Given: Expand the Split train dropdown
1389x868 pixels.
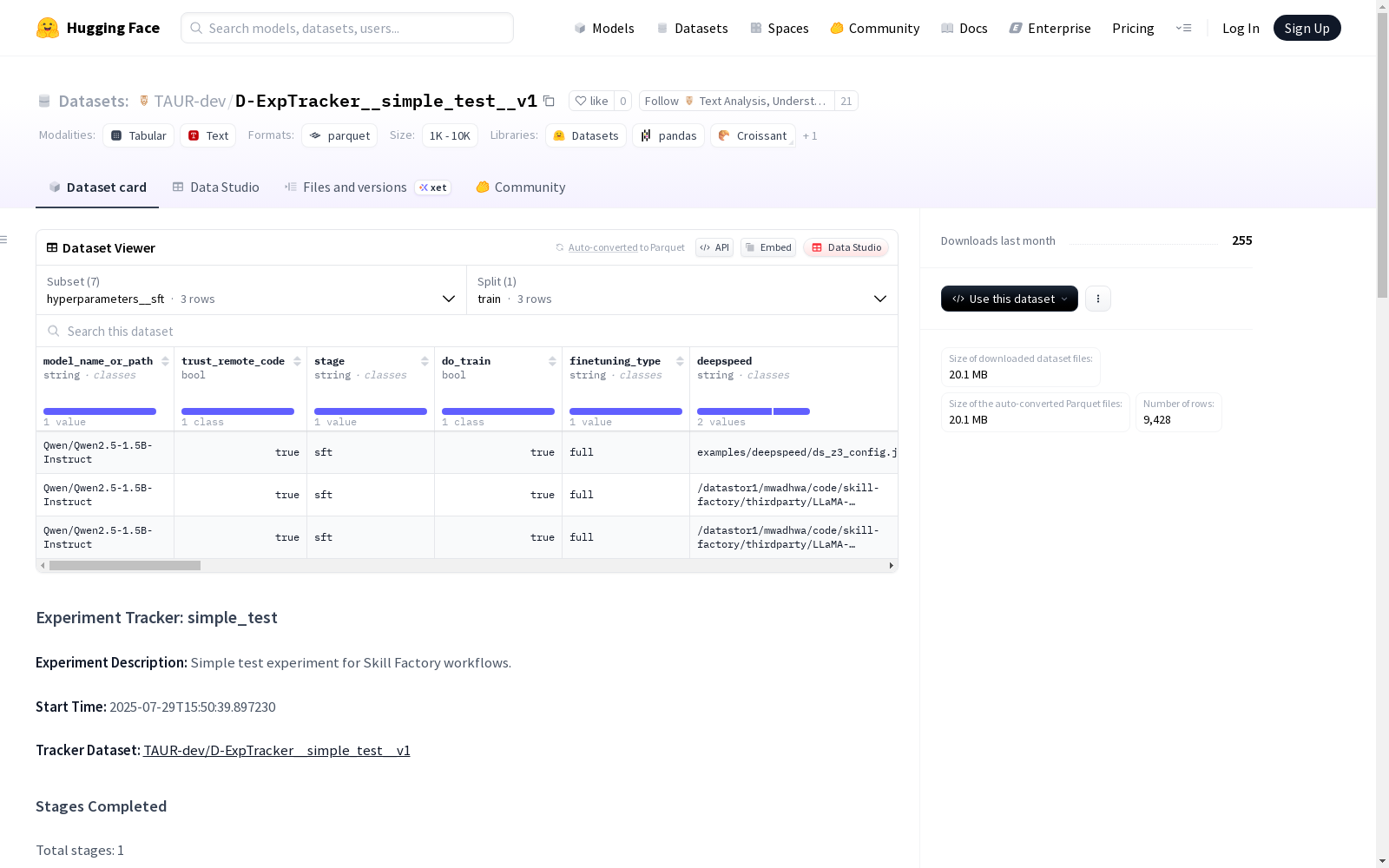Looking at the screenshot, I should [x=682, y=290].
